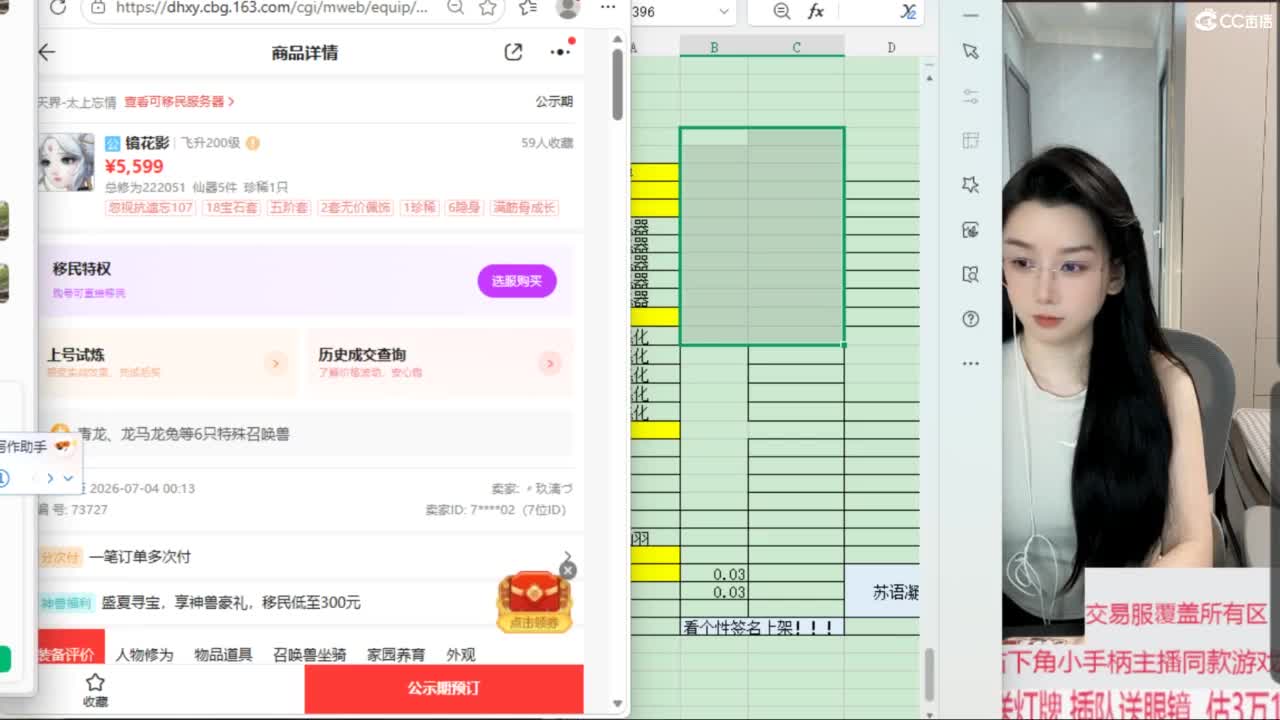The width and height of the screenshot is (1280, 720).
Task: Open the find search icon in sidebar
Action: coord(970,274)
